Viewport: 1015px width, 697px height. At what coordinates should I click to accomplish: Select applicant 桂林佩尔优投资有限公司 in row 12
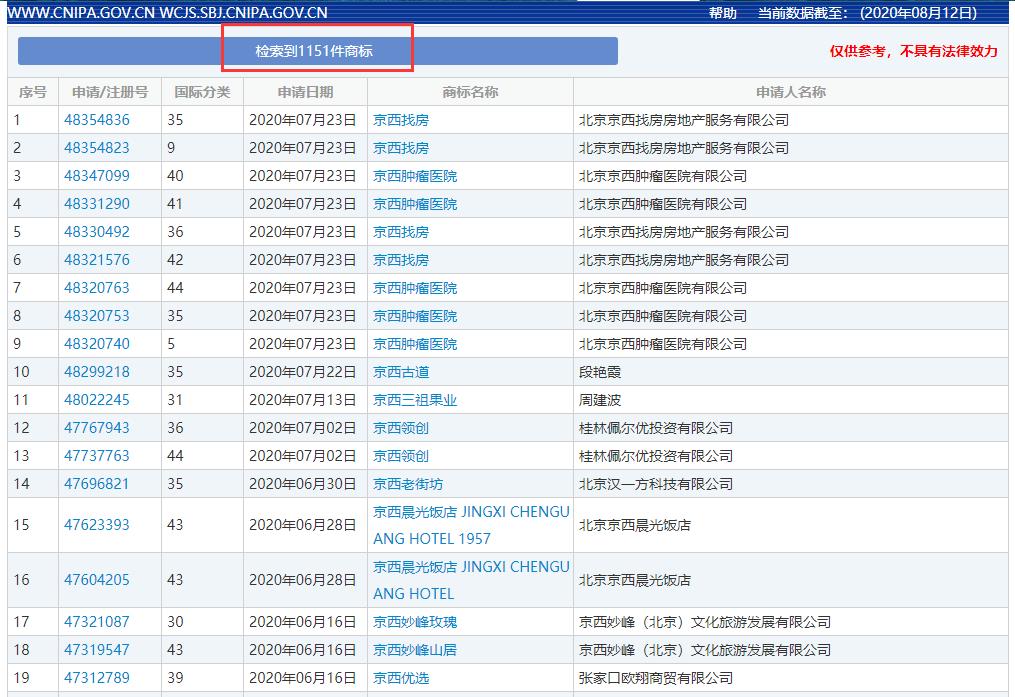(x=656, y=428)
